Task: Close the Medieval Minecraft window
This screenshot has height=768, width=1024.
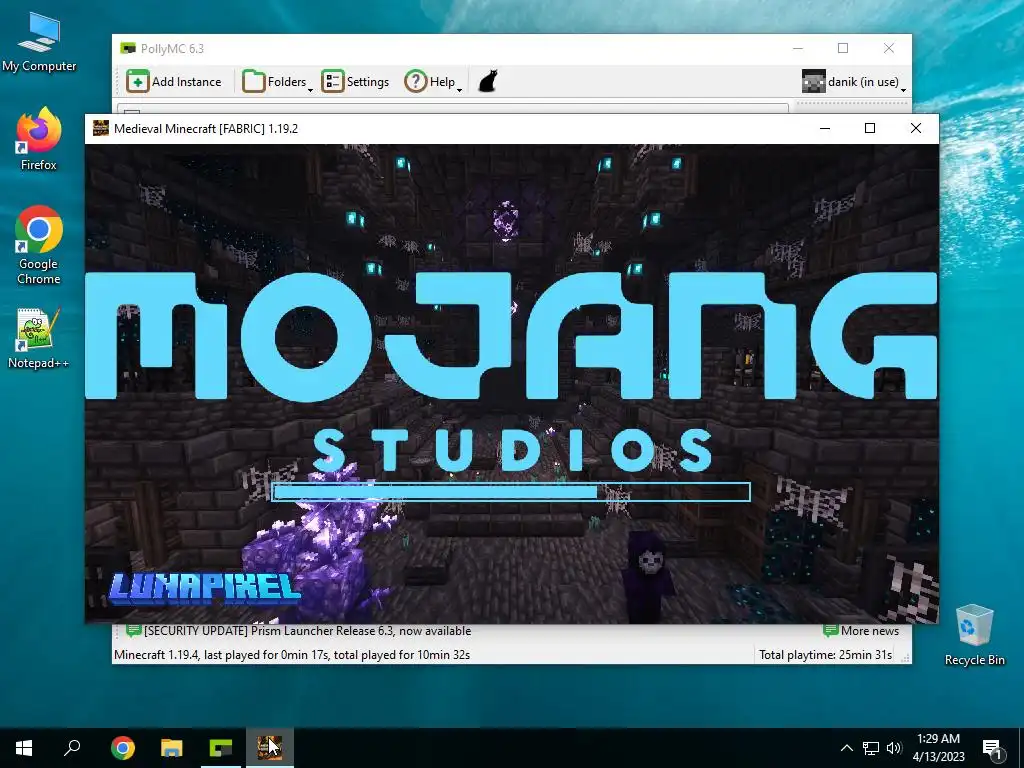Action: coord(916,128)
